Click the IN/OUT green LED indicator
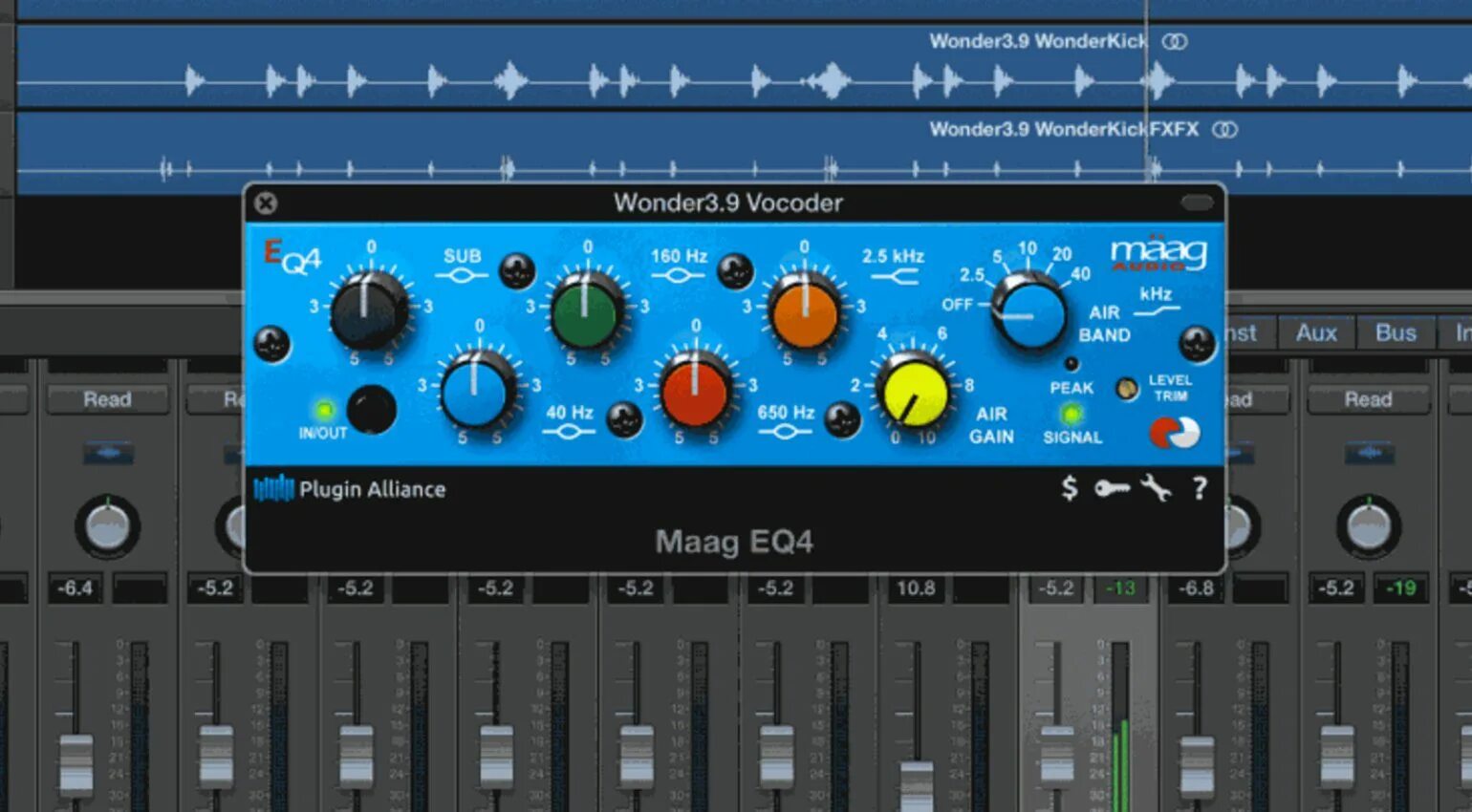 tap(324, 410)
